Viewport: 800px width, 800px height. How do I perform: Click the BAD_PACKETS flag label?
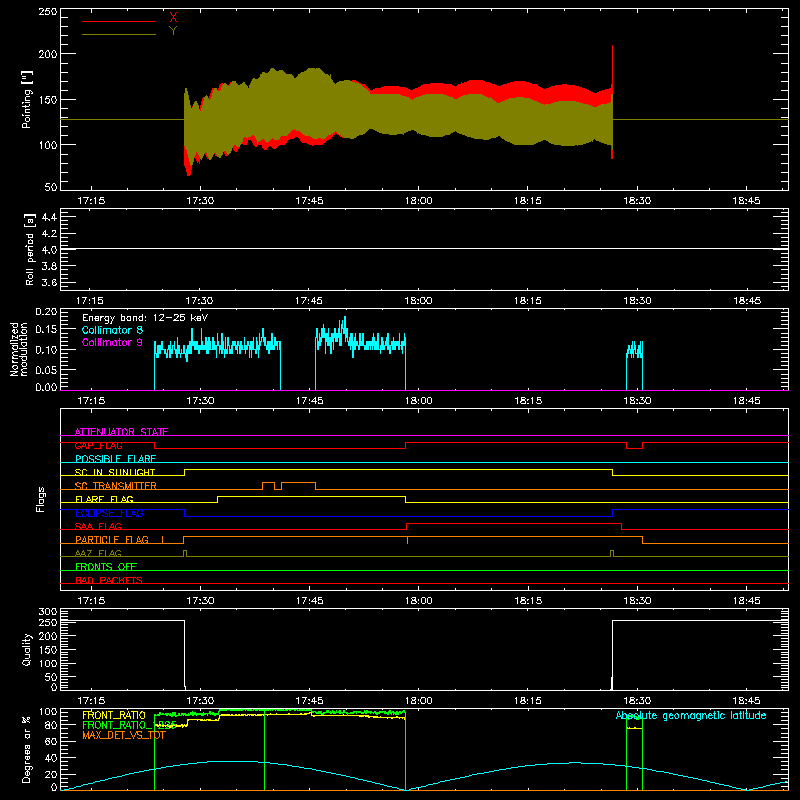[109, 580]
